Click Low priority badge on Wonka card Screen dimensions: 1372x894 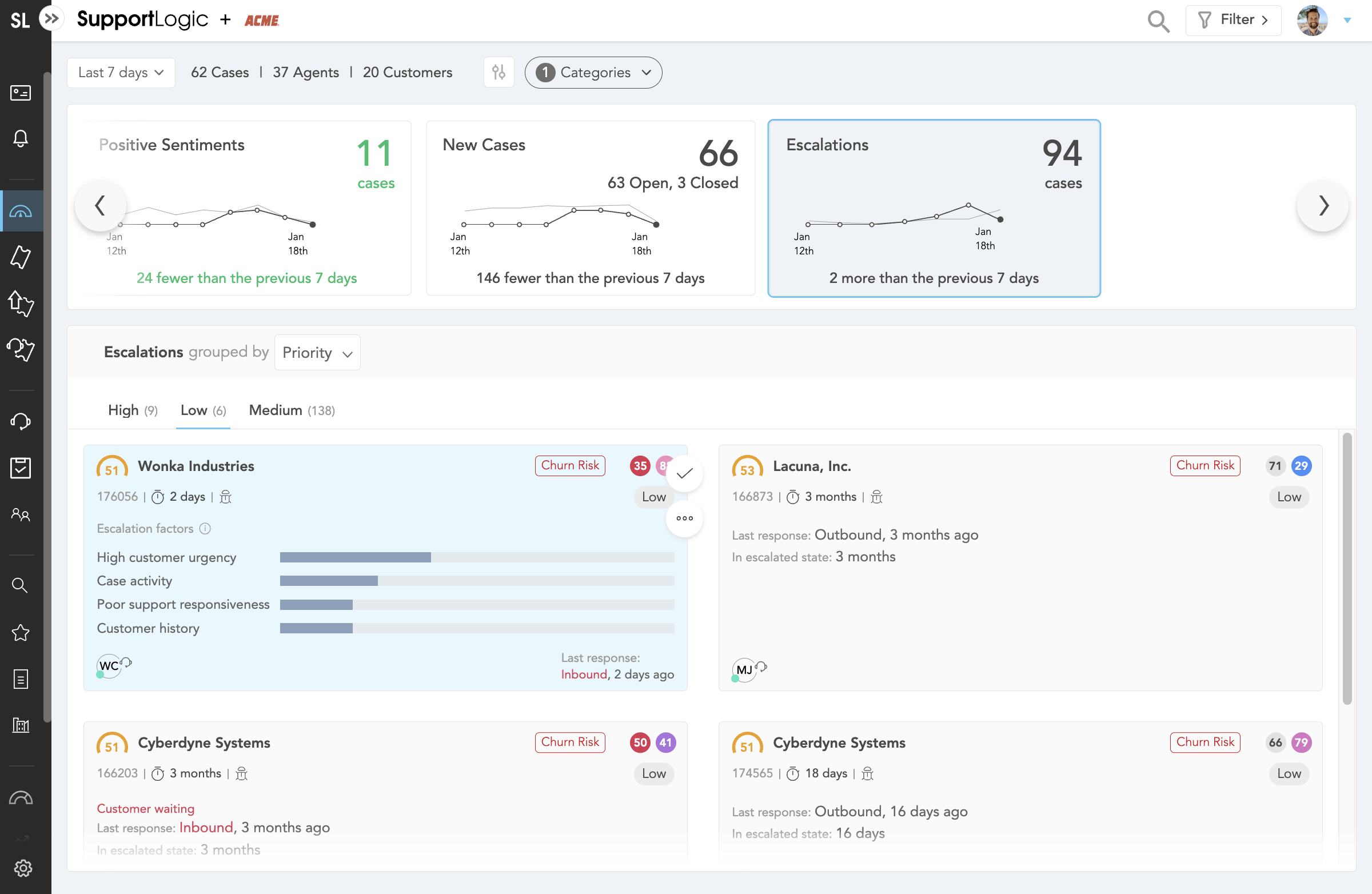coord(654,497)
